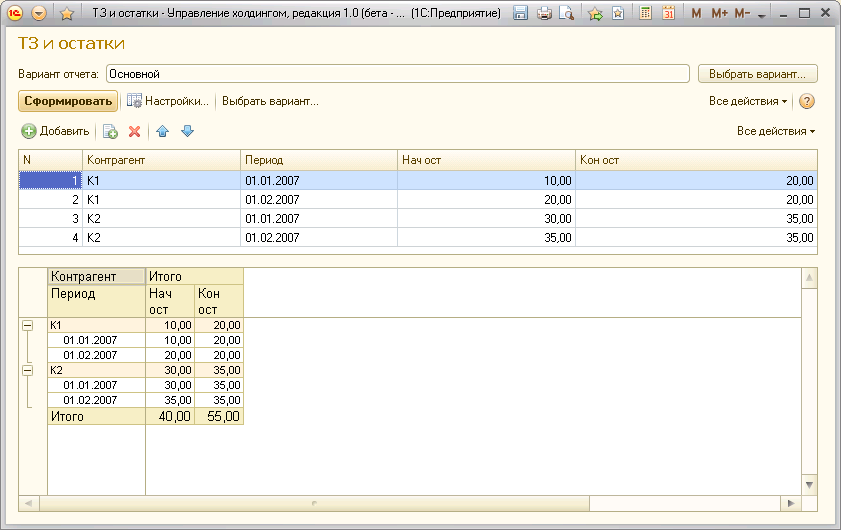Screen dimensions: 841x530
Task: Click 'Настройки...' in the toolbar
Action: point(168,101)
